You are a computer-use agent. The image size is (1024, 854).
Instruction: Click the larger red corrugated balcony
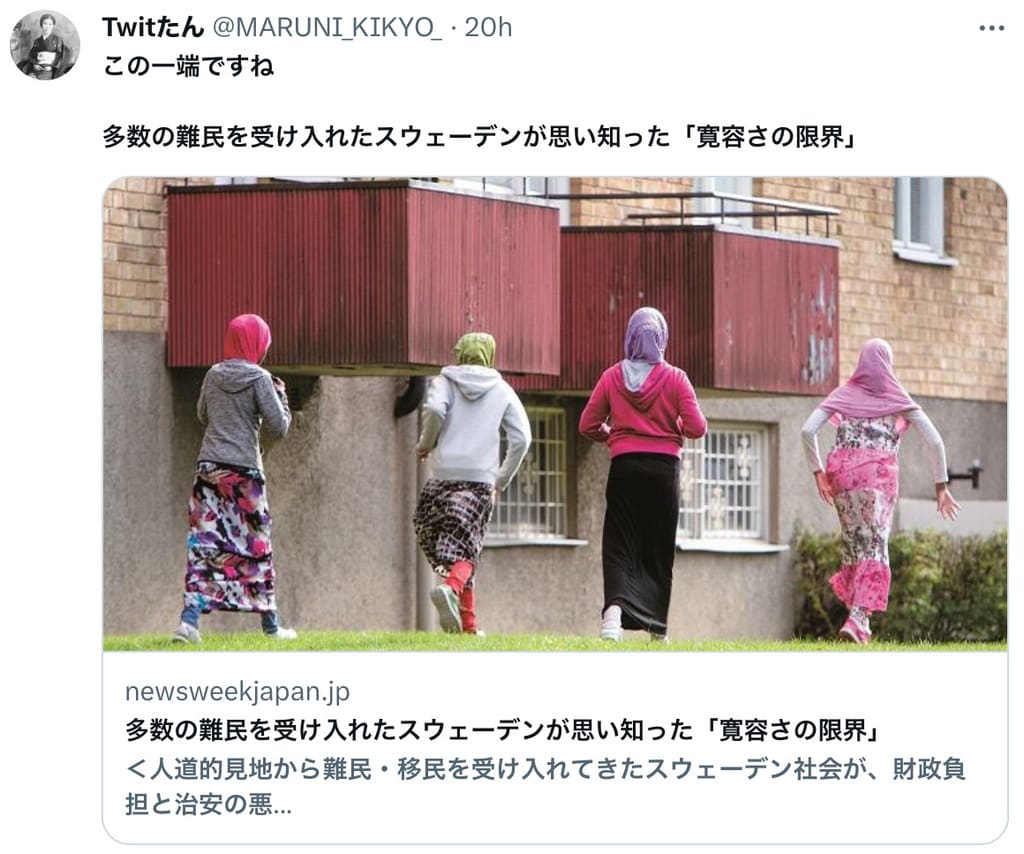pyautogui.click(x=363, y=277)
